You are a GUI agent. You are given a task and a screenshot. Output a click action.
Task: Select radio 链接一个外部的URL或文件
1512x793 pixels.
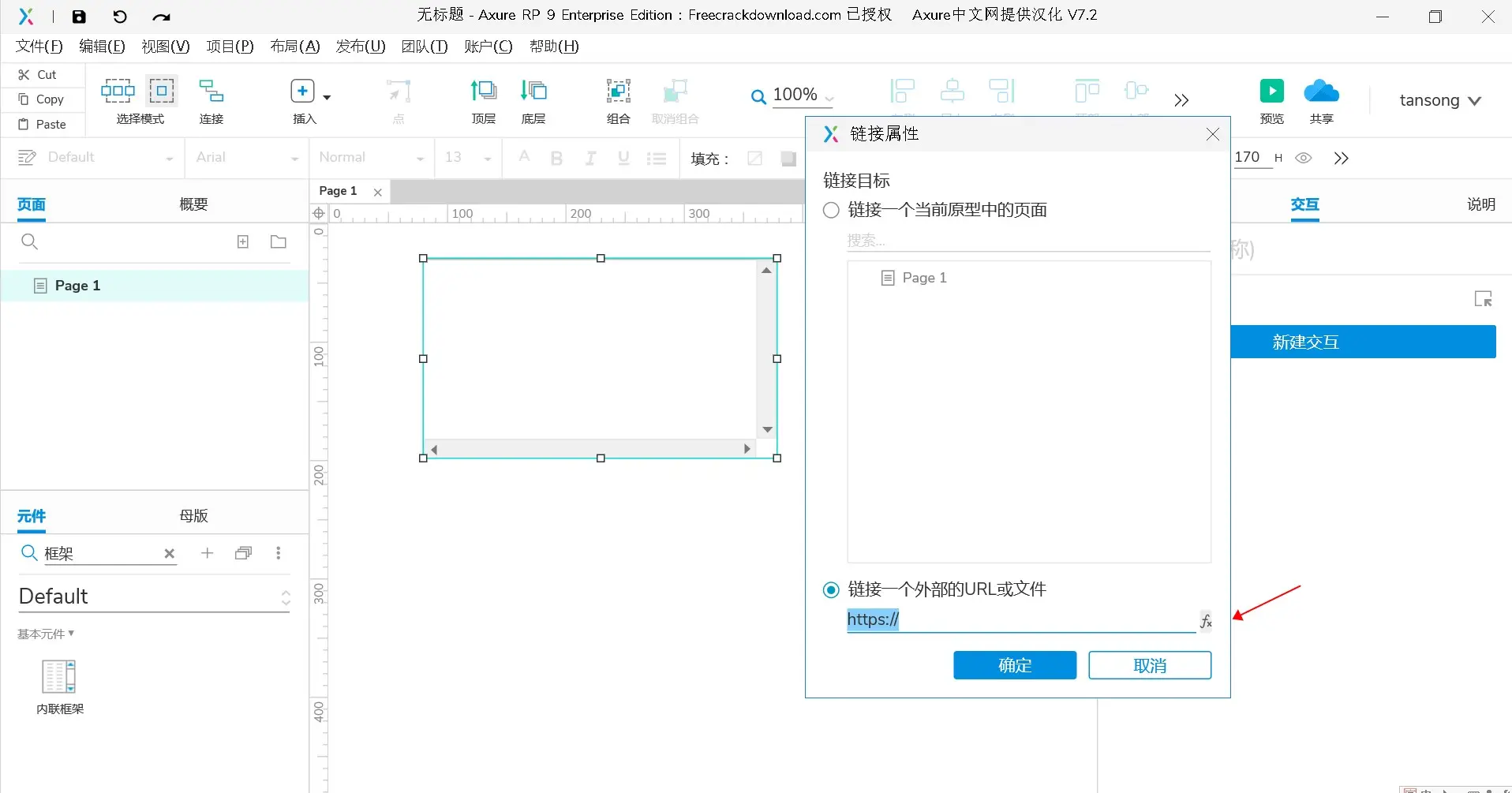pyautogui.click(x=831, y=589)
